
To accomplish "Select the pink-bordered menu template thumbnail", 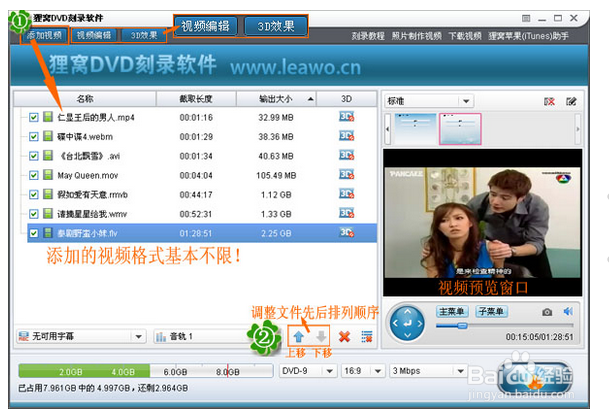I will pos(460,129).
